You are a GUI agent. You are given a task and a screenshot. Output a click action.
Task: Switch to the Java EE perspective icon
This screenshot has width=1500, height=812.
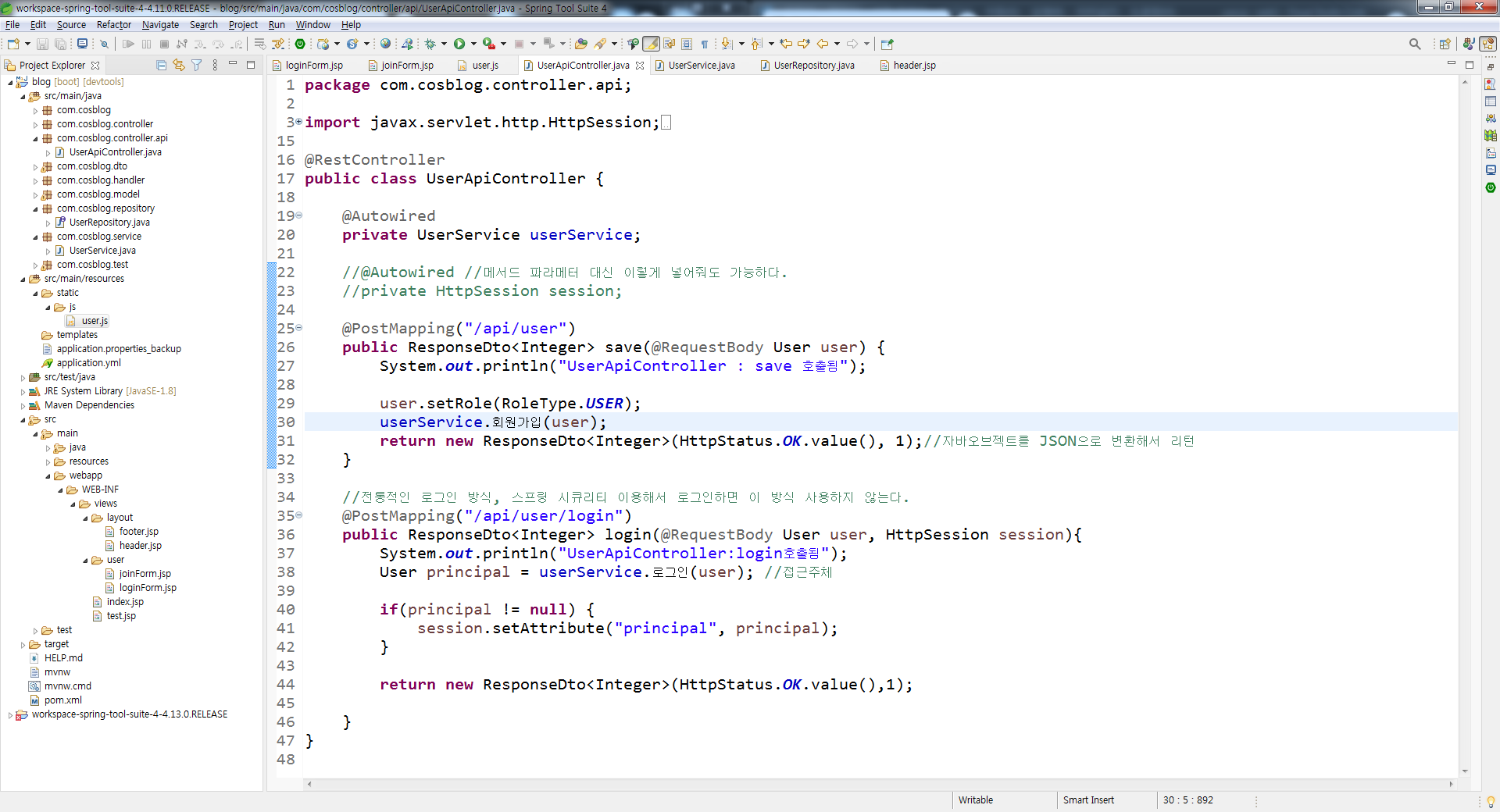[x=1469, y=44]
